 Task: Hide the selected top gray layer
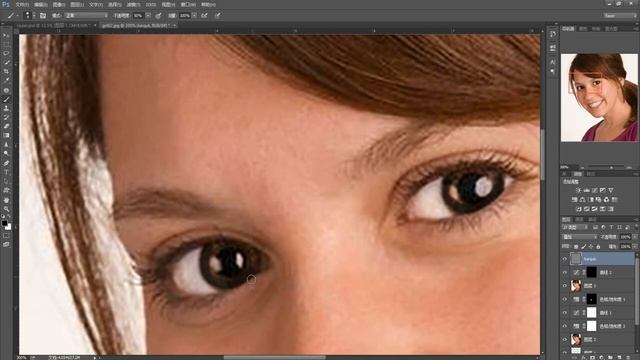coord(565,259)
